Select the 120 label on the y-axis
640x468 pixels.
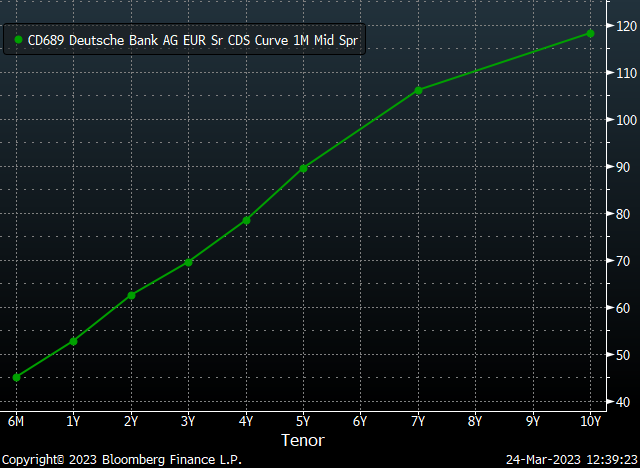[x=625, y=26]
